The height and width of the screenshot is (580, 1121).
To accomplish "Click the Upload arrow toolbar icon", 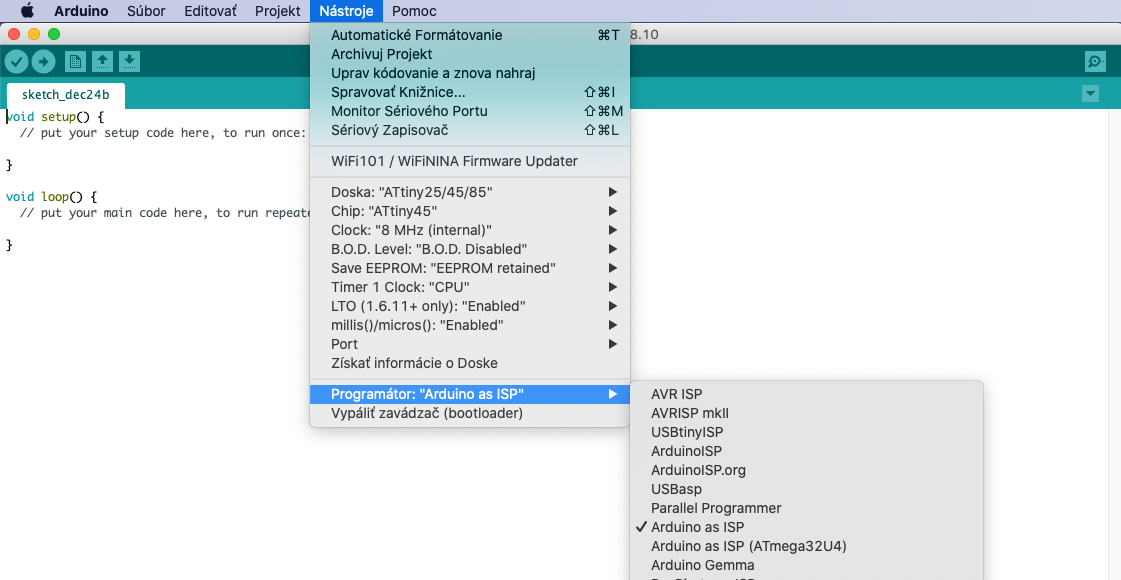I will pos(43,62).
